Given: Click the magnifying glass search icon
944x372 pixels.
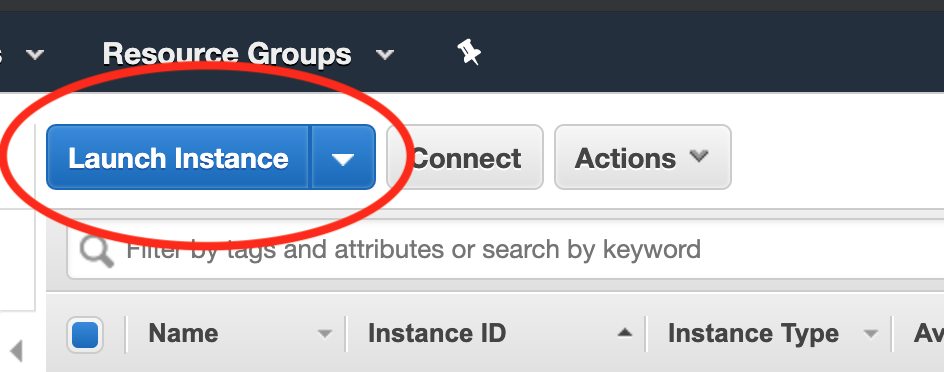Looking at the screenshot, I should tap(96, 251).
